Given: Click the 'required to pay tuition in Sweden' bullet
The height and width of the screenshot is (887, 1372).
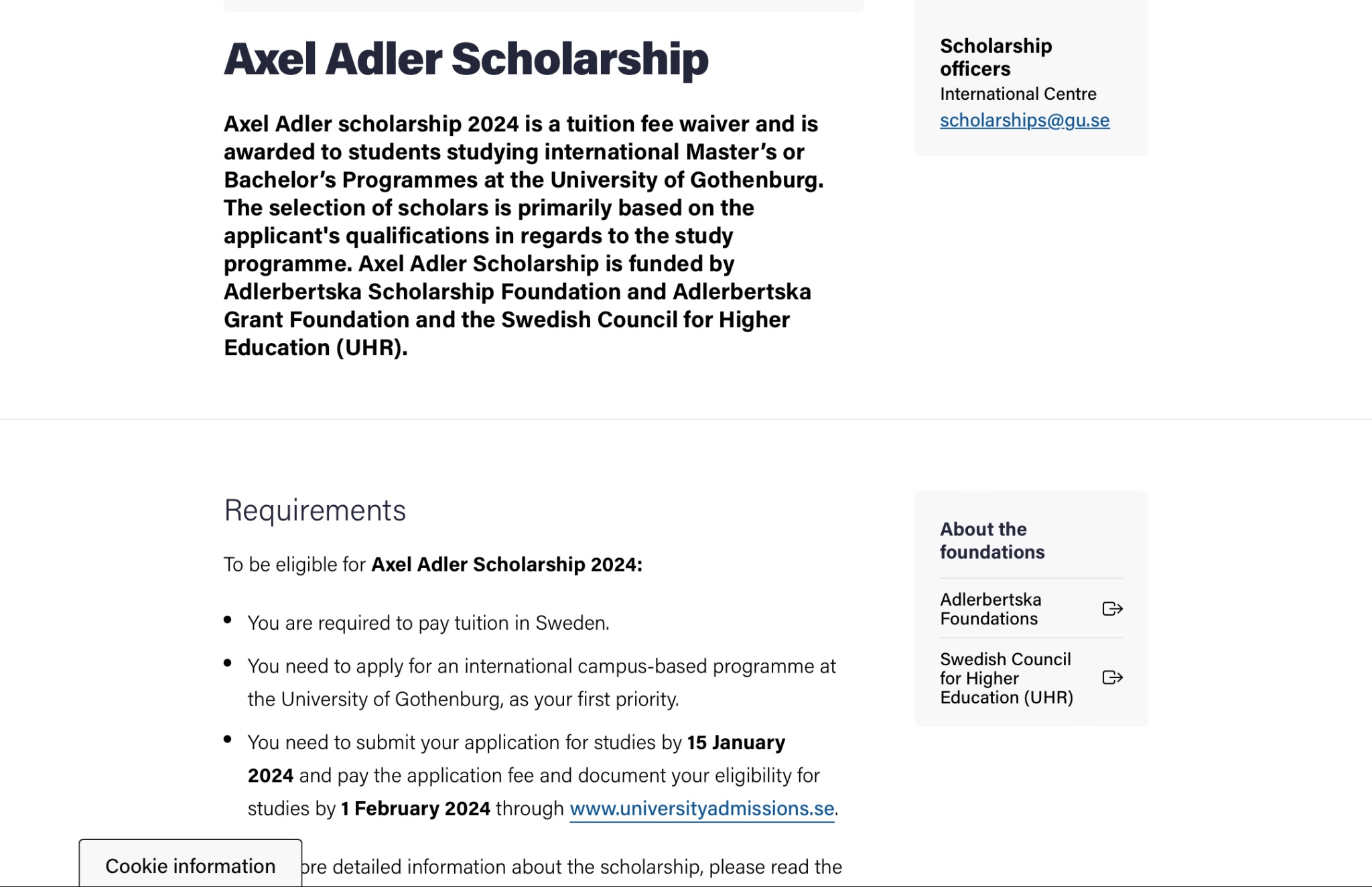Looking at the screenshot, I should click(428, 623).
